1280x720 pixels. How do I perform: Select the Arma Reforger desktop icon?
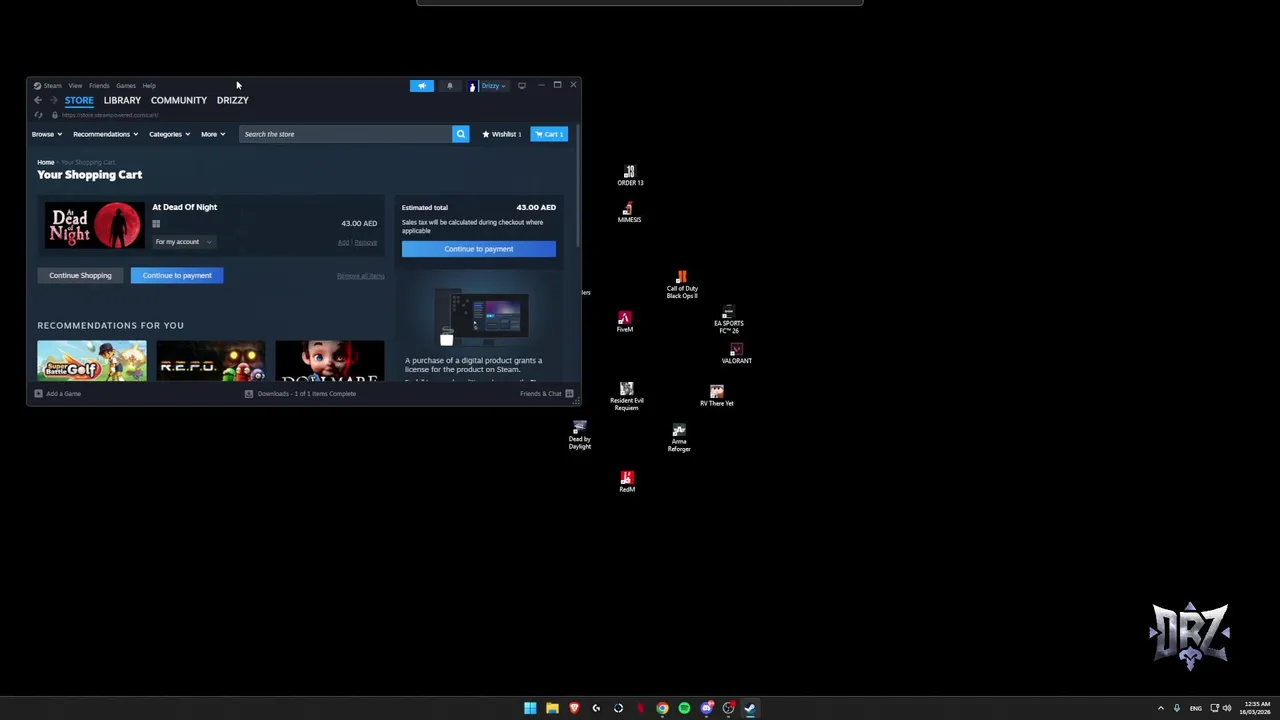679,438
